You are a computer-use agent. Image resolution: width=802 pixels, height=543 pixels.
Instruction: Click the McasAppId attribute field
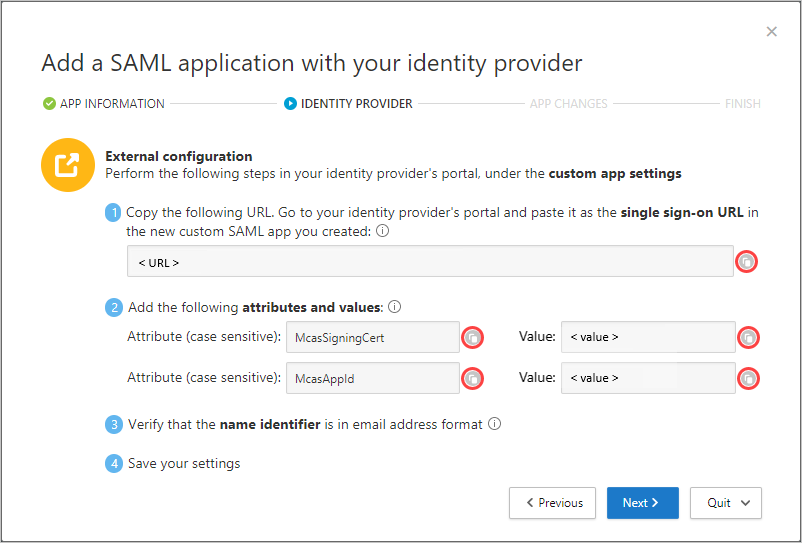point(373,378)
